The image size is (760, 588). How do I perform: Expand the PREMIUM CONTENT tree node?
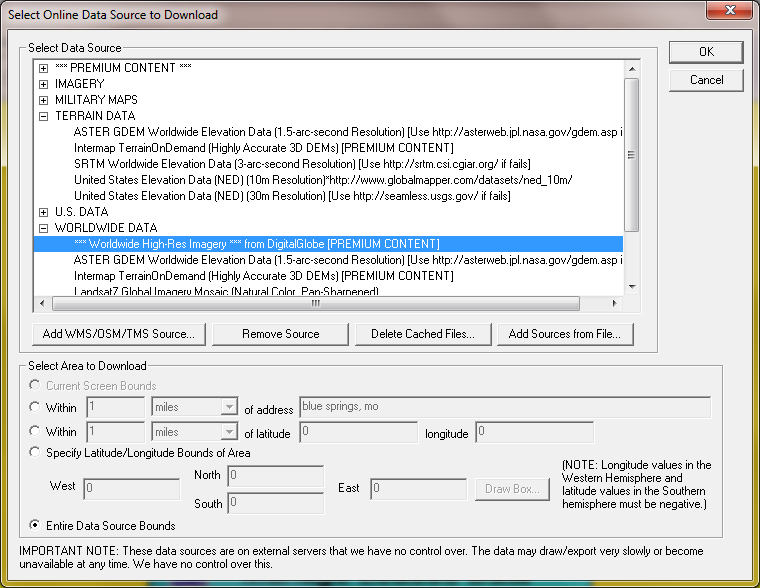click(x=43, y=68)
